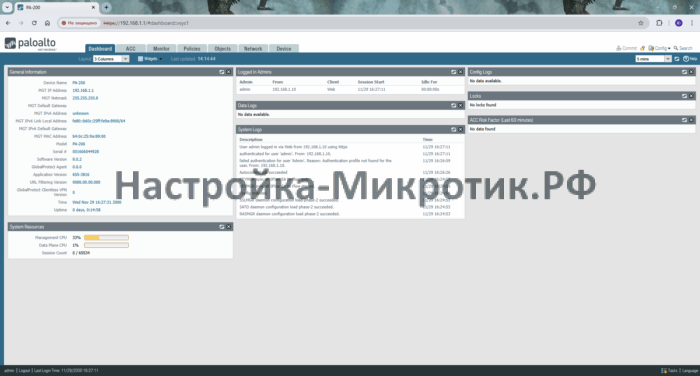This screenshot has height=376, width=700.
Task: Click the Session Start column header
Action: tap(371, 82)
